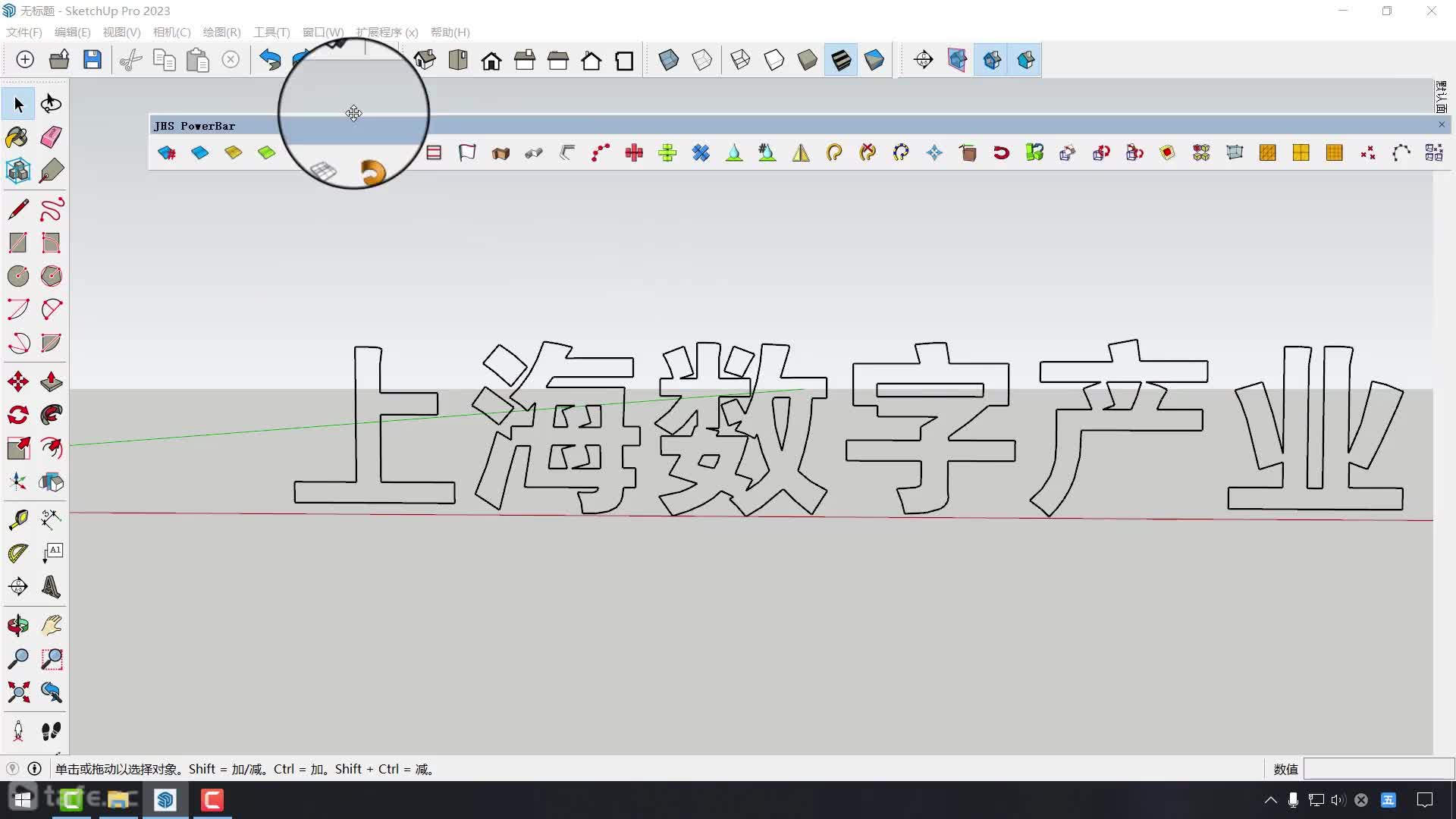Open the 帮助(H) menu
Viewport: 1456px width, 819px height.
(x=450, y=32)
